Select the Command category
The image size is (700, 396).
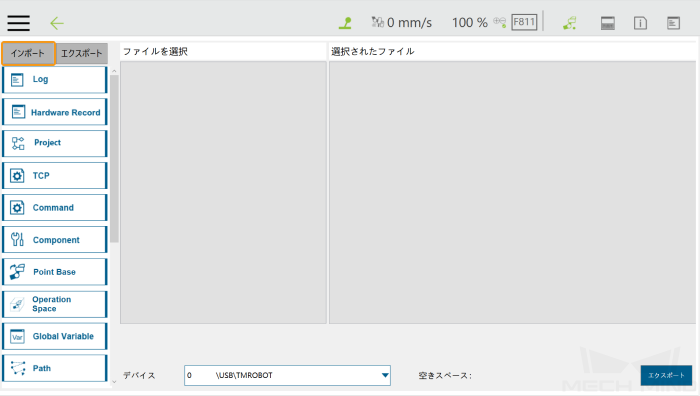[x=55, y=208]
